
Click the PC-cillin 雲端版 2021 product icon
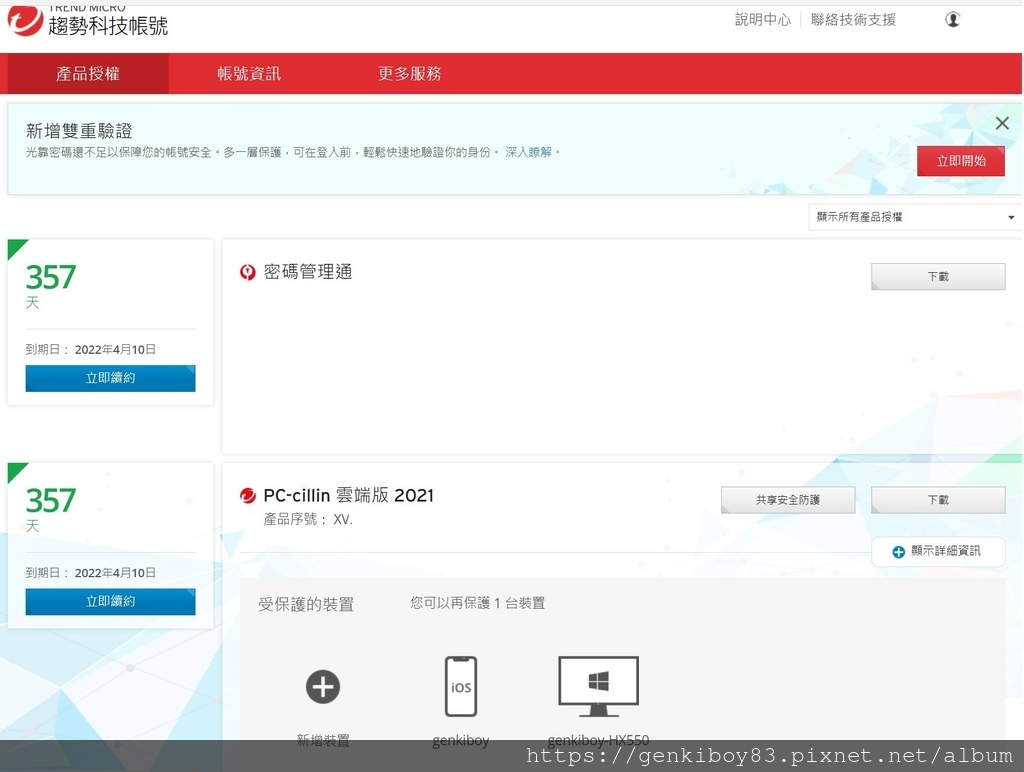click(248, 496)
